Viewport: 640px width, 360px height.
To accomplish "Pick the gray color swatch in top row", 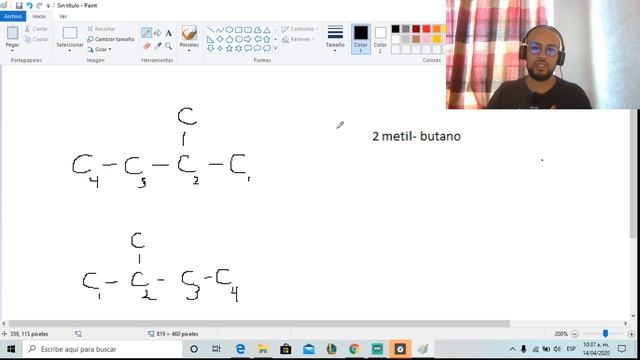I will click(406, 29).
